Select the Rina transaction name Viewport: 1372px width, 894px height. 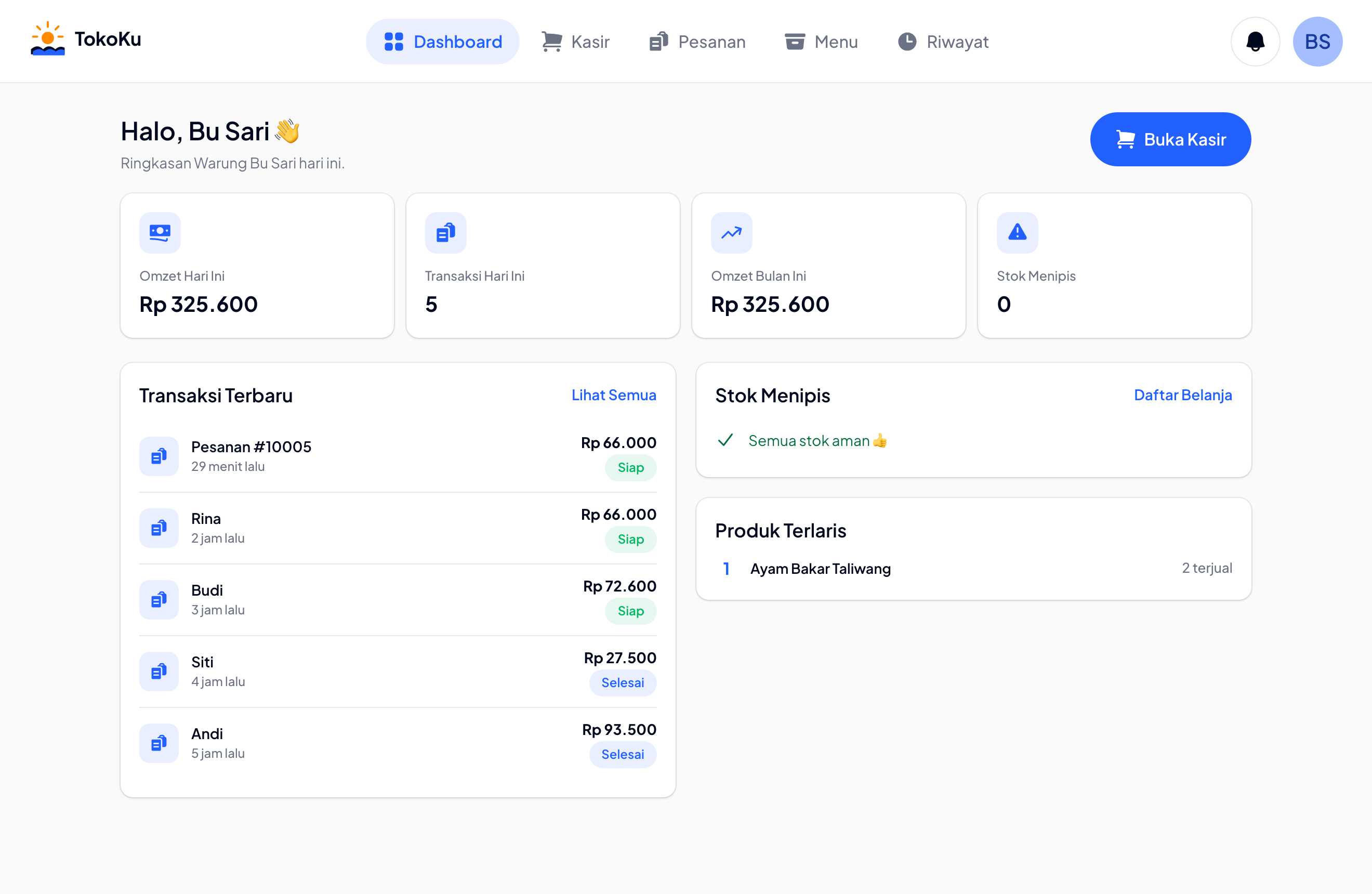click(x=206, y=519)
